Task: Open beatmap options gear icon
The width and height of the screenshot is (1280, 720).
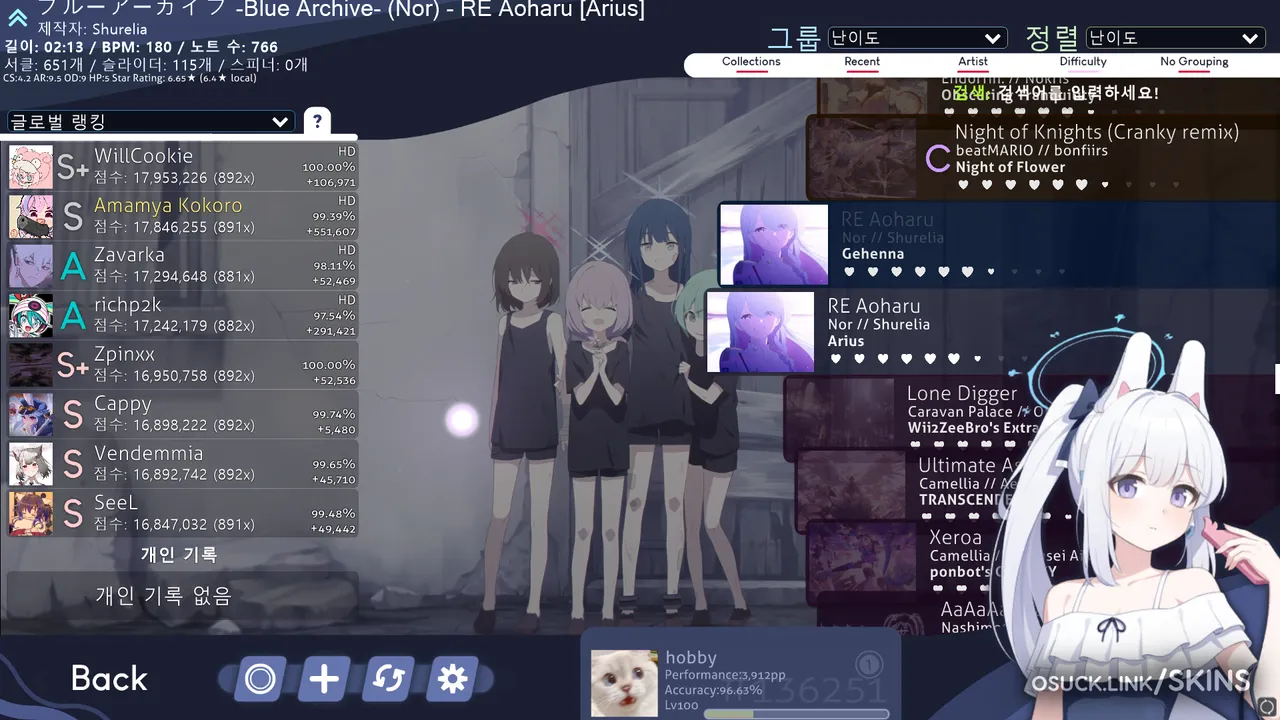Action: tap(452, 679)
